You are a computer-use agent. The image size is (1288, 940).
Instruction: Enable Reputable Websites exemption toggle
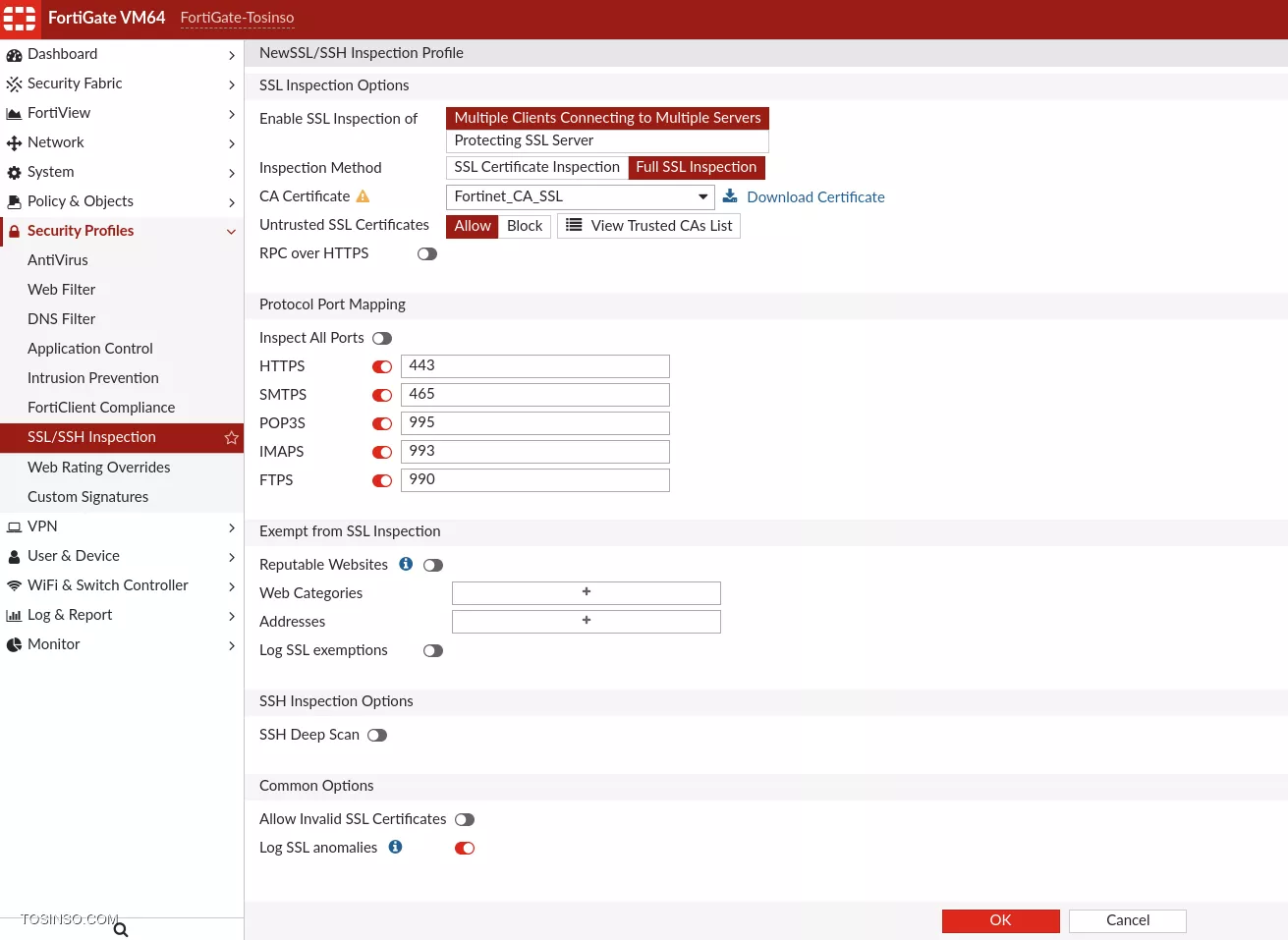(x=433, y=565)
